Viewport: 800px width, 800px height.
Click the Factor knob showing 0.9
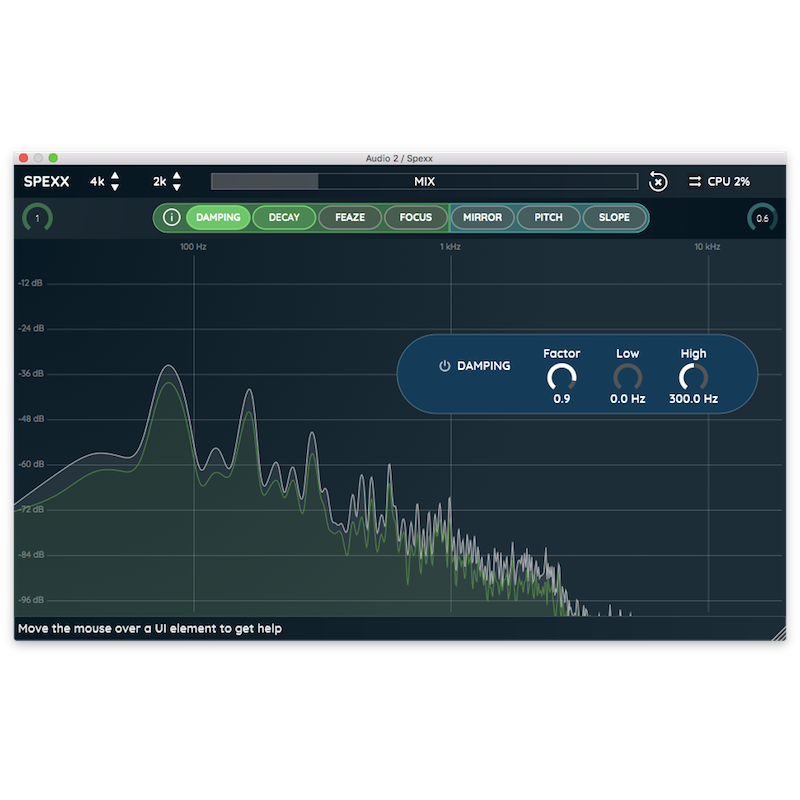tap(562, 377)
